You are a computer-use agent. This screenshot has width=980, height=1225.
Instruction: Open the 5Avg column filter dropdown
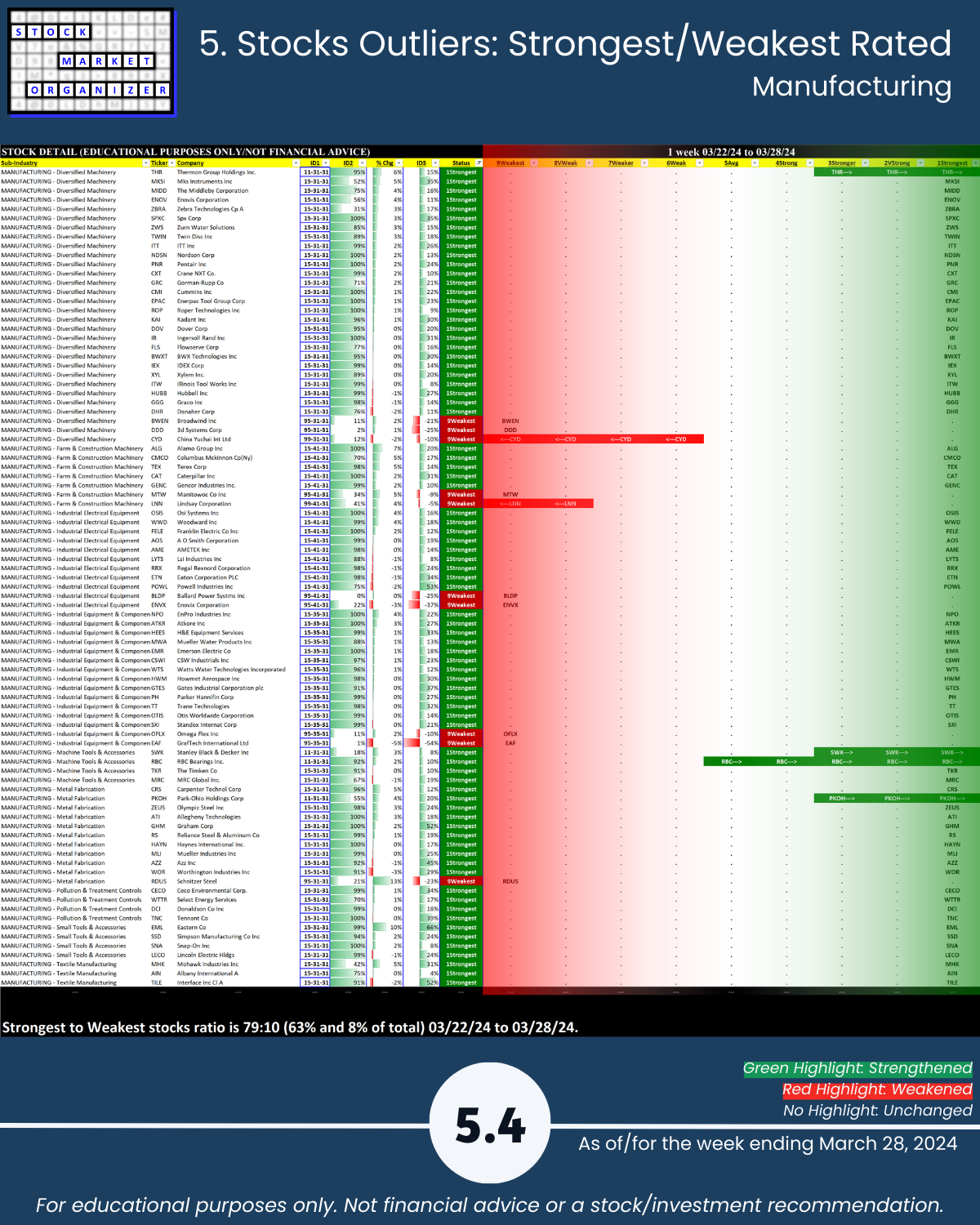pyautogui.click(x=755, y=163)
